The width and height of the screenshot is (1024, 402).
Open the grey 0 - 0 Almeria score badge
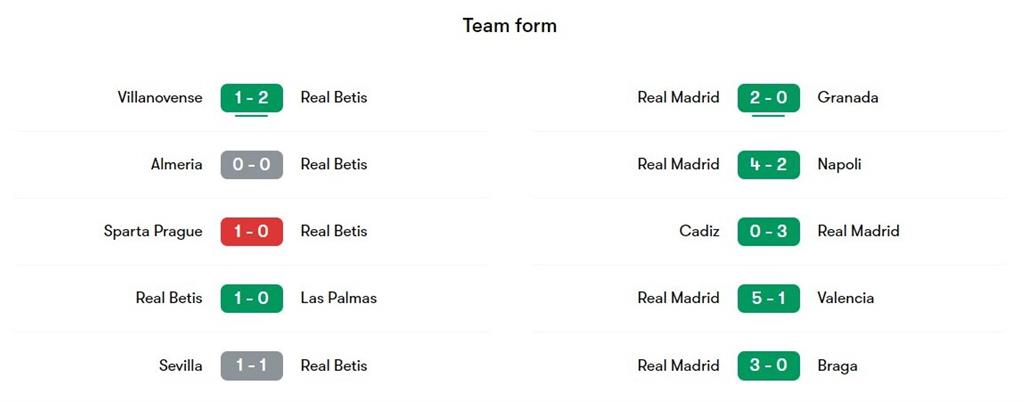point(251,165)
